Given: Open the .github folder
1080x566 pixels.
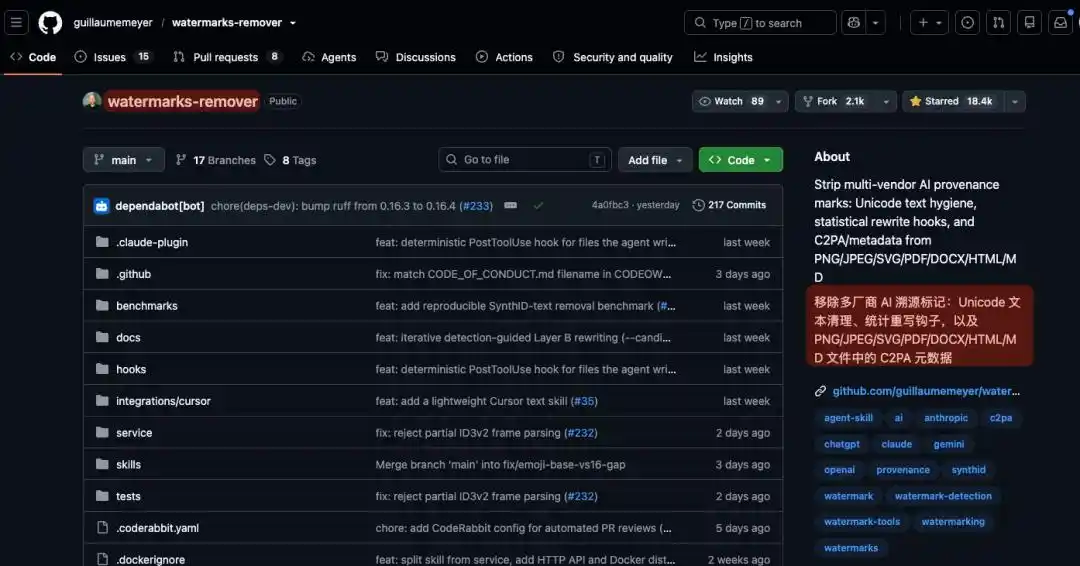Looking at the screenshot, I should [x=133, y=274].
